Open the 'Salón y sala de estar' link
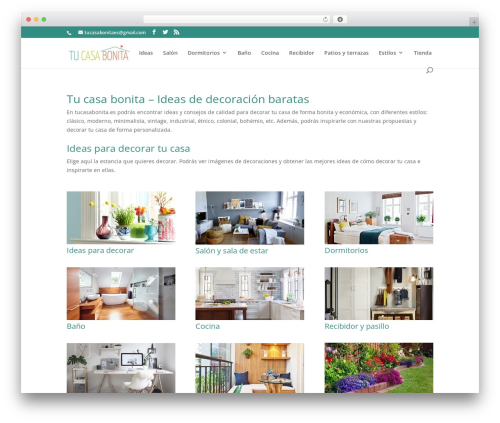The image size is (500, 423). (232, 251)
